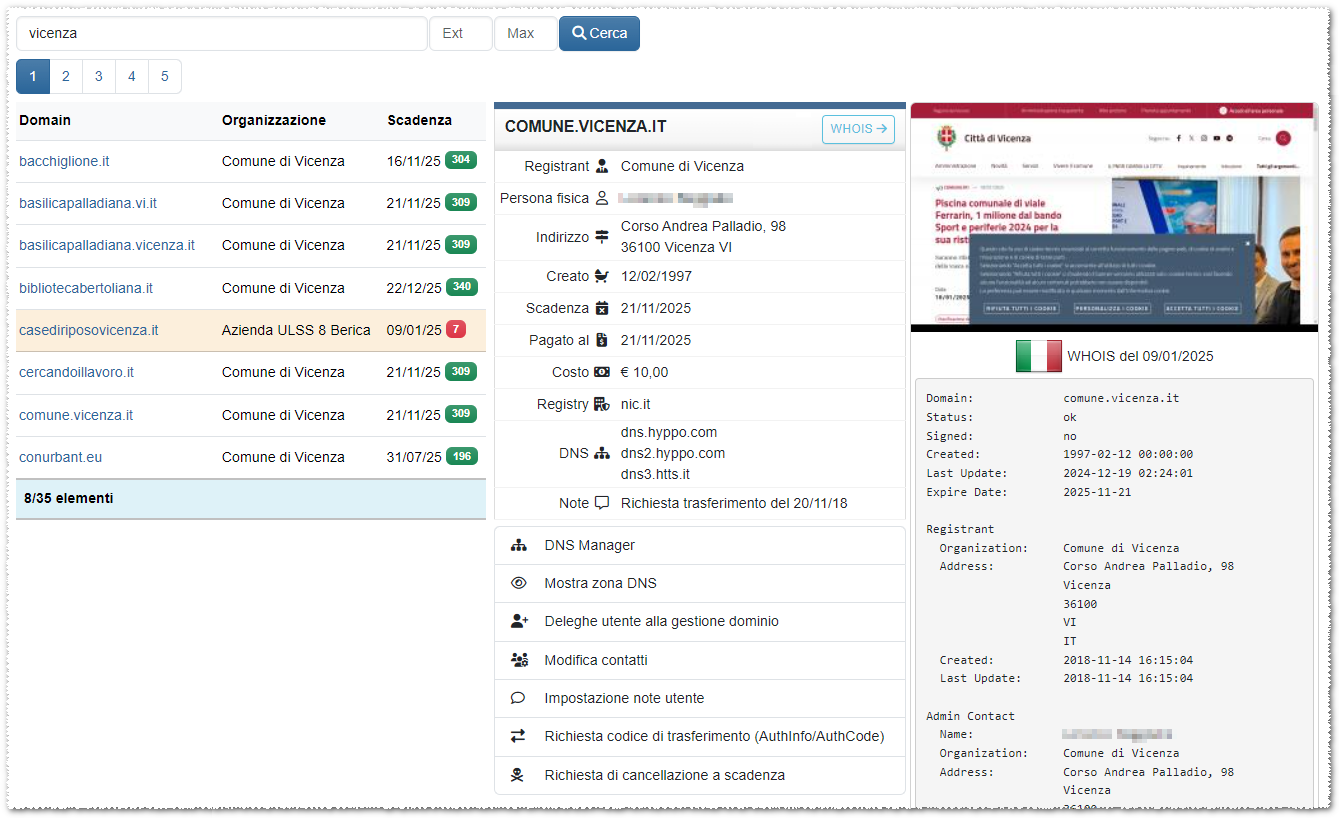Screen dimensions: 1339x818
Task: Open basilicapalladiana.vi.it domain
Action: [88, 203]
